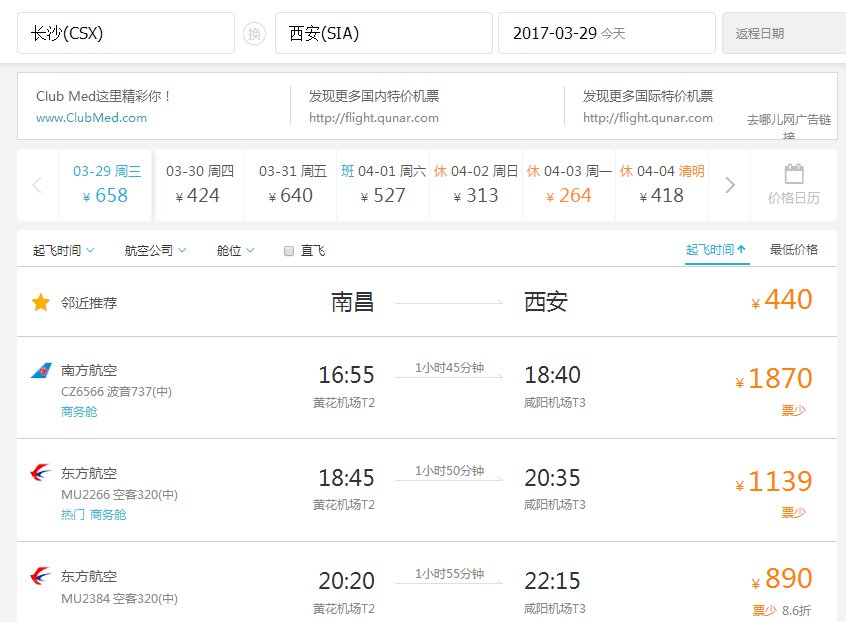Open domestic deals flight.qunar.com link
846x622 pixels.
(x=374, y=118)
